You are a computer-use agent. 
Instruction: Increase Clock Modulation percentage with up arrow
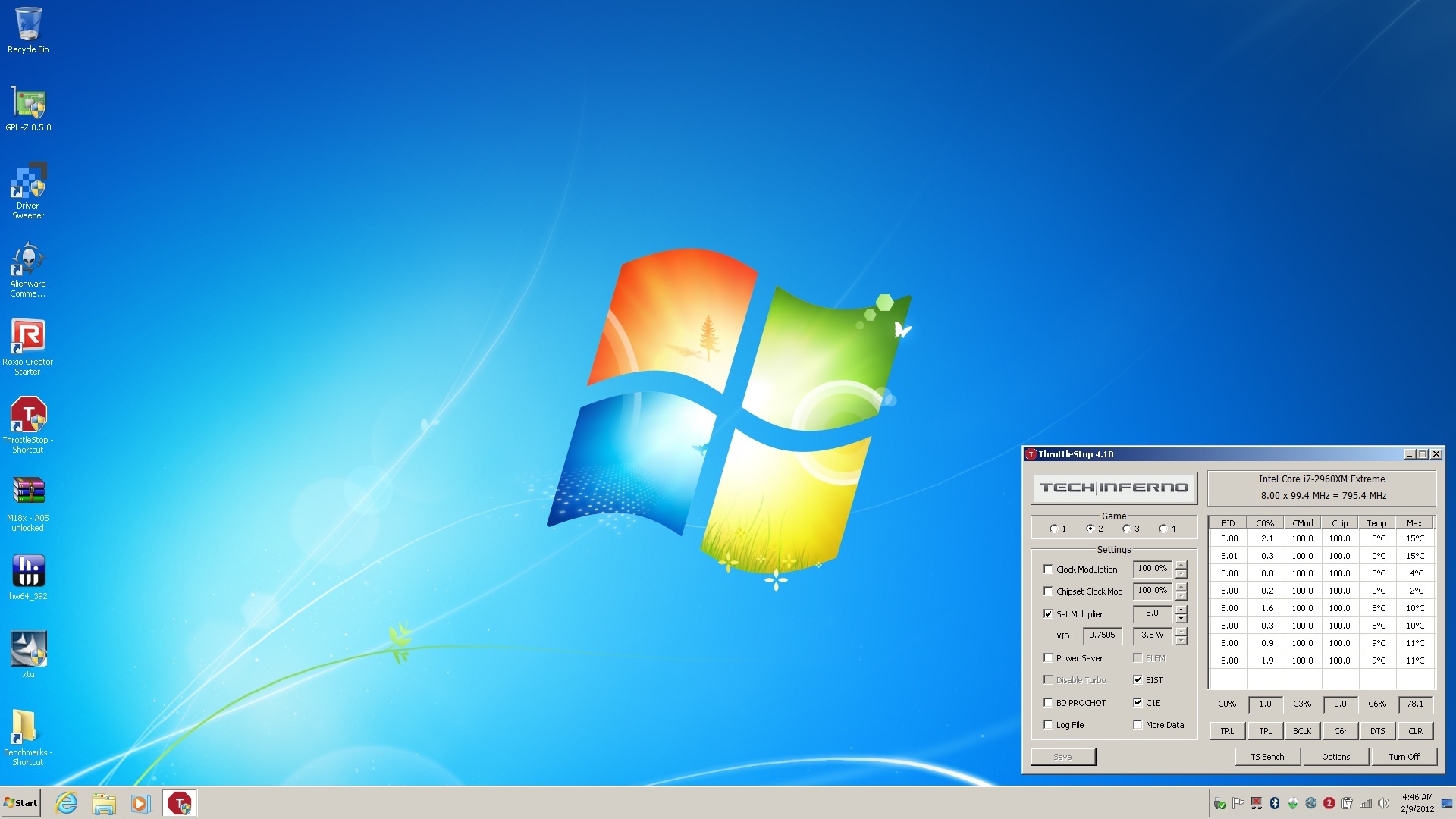coord(1181,564)
